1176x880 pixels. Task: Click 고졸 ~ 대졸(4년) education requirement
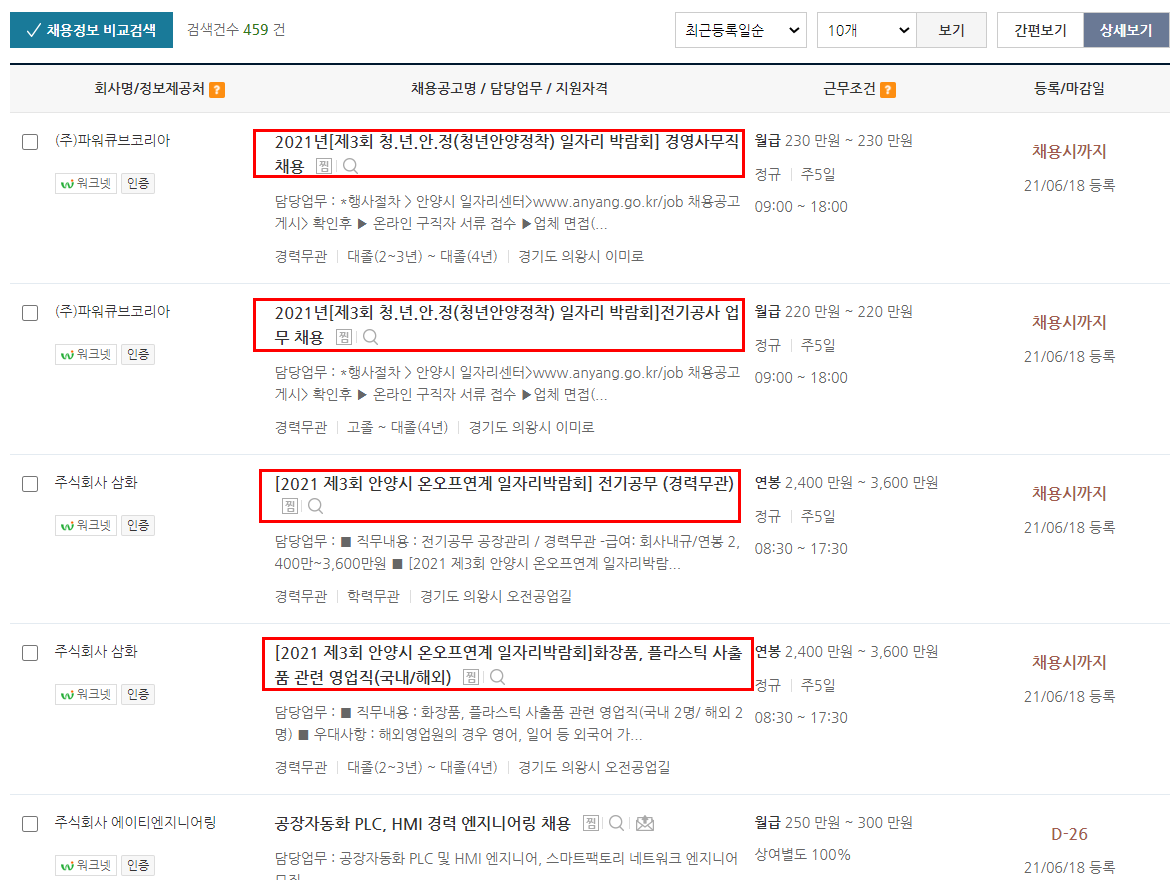(x=398, y=428)
